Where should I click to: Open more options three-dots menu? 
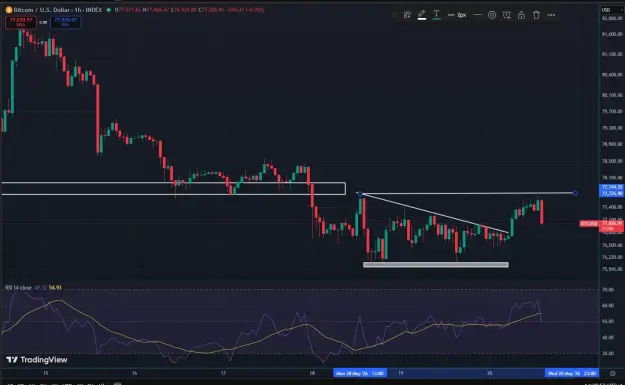click(551, 15)
